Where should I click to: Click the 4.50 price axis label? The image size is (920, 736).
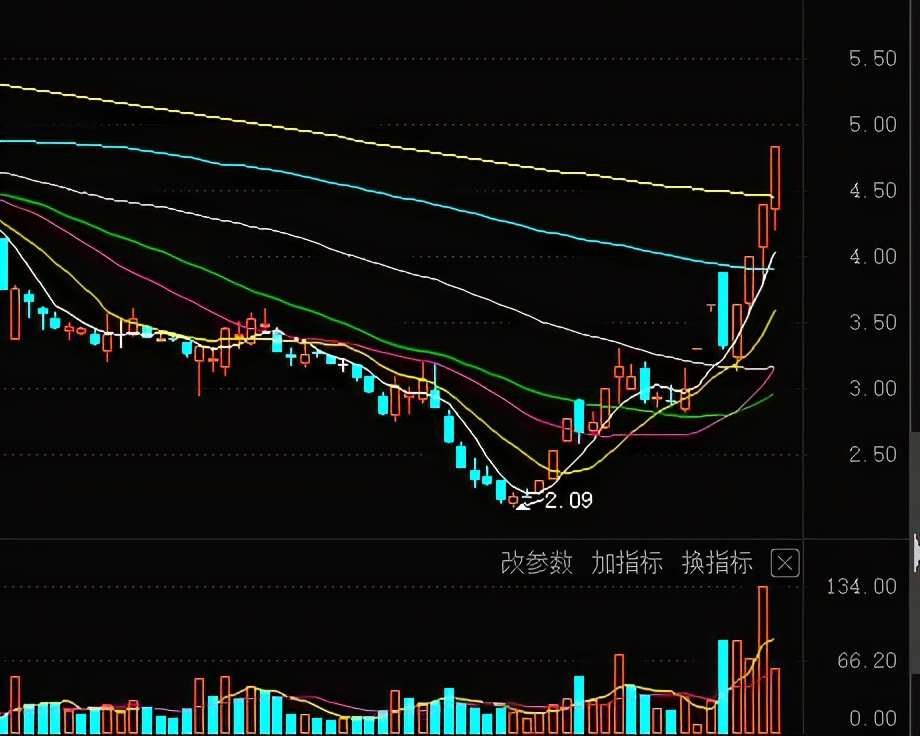(x=872, y=191)
